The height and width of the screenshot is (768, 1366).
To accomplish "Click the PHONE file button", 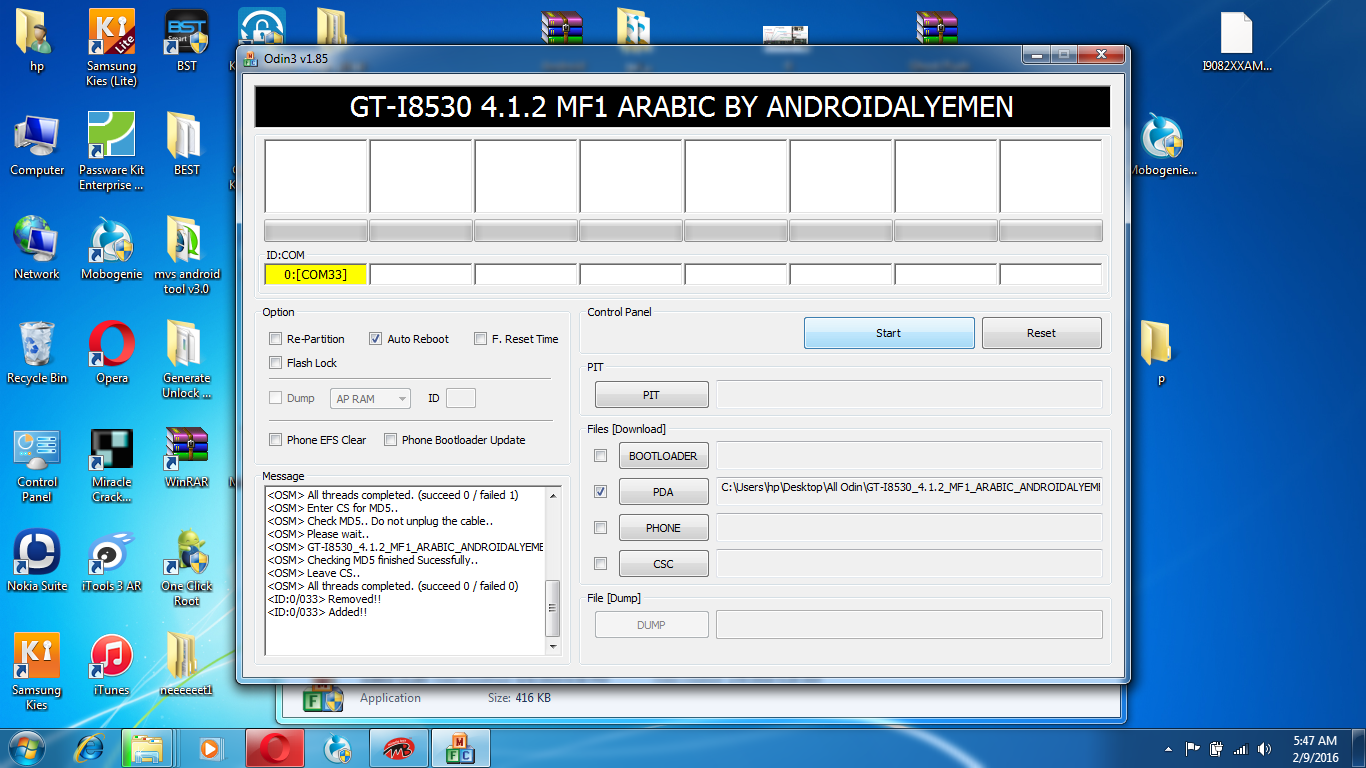I will 663,528.
